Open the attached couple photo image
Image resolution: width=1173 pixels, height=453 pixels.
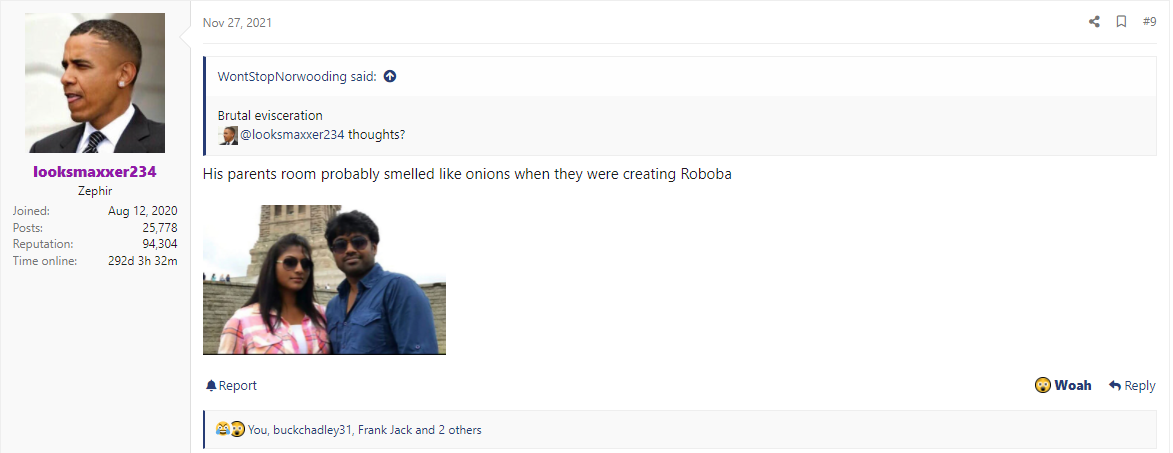pos(324,280)
